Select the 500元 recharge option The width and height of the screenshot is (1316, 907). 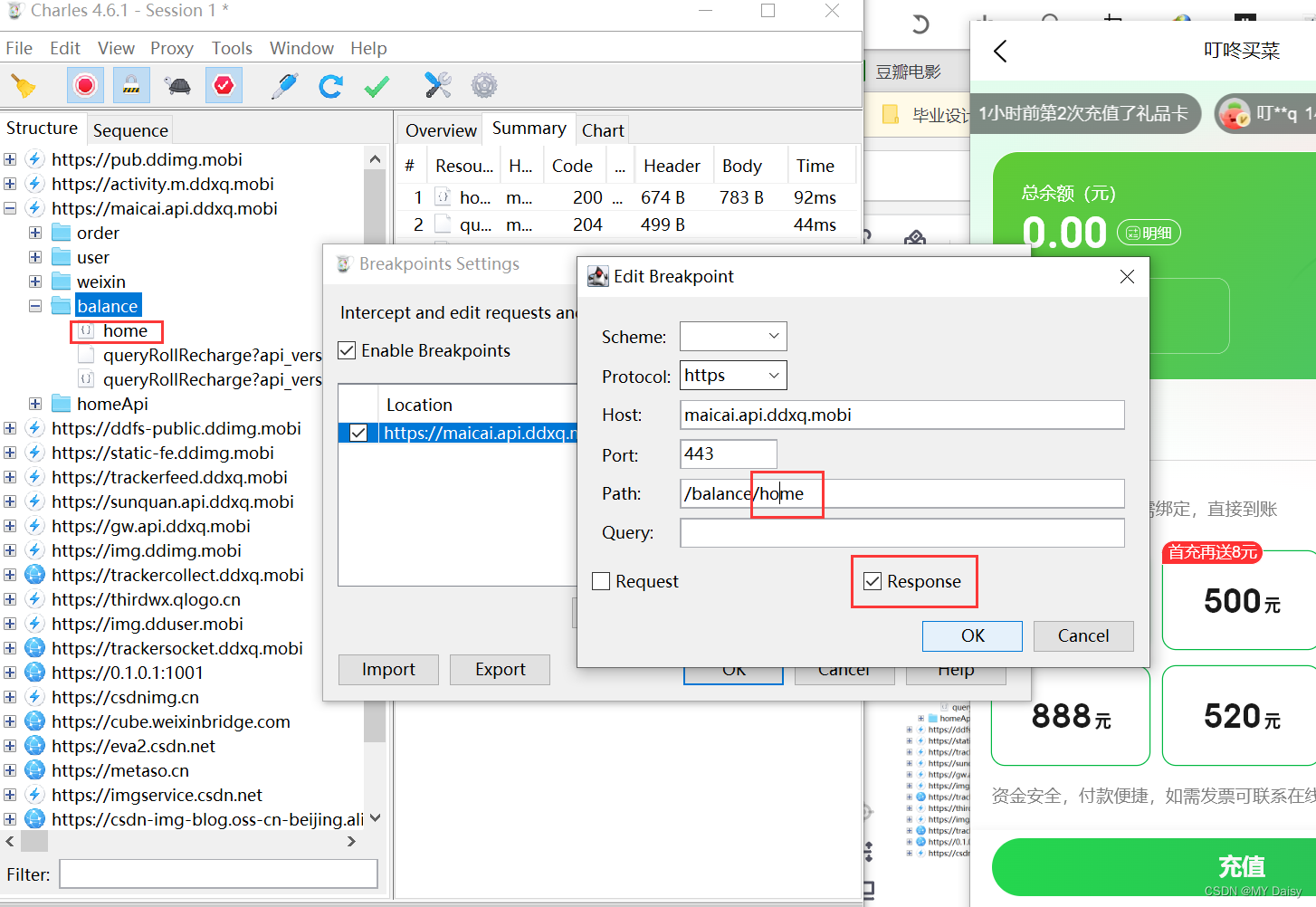pyautogui.click(x=1239, y=600)
